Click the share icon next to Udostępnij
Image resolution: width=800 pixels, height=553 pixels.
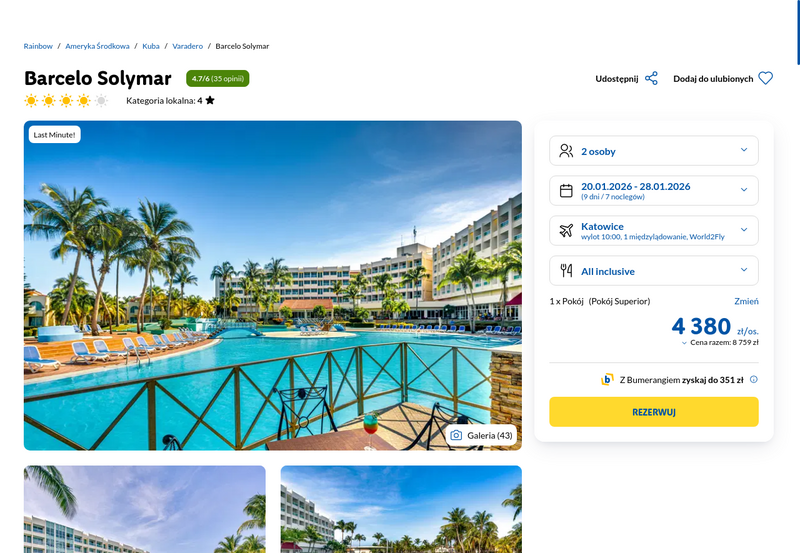point(651,79)
